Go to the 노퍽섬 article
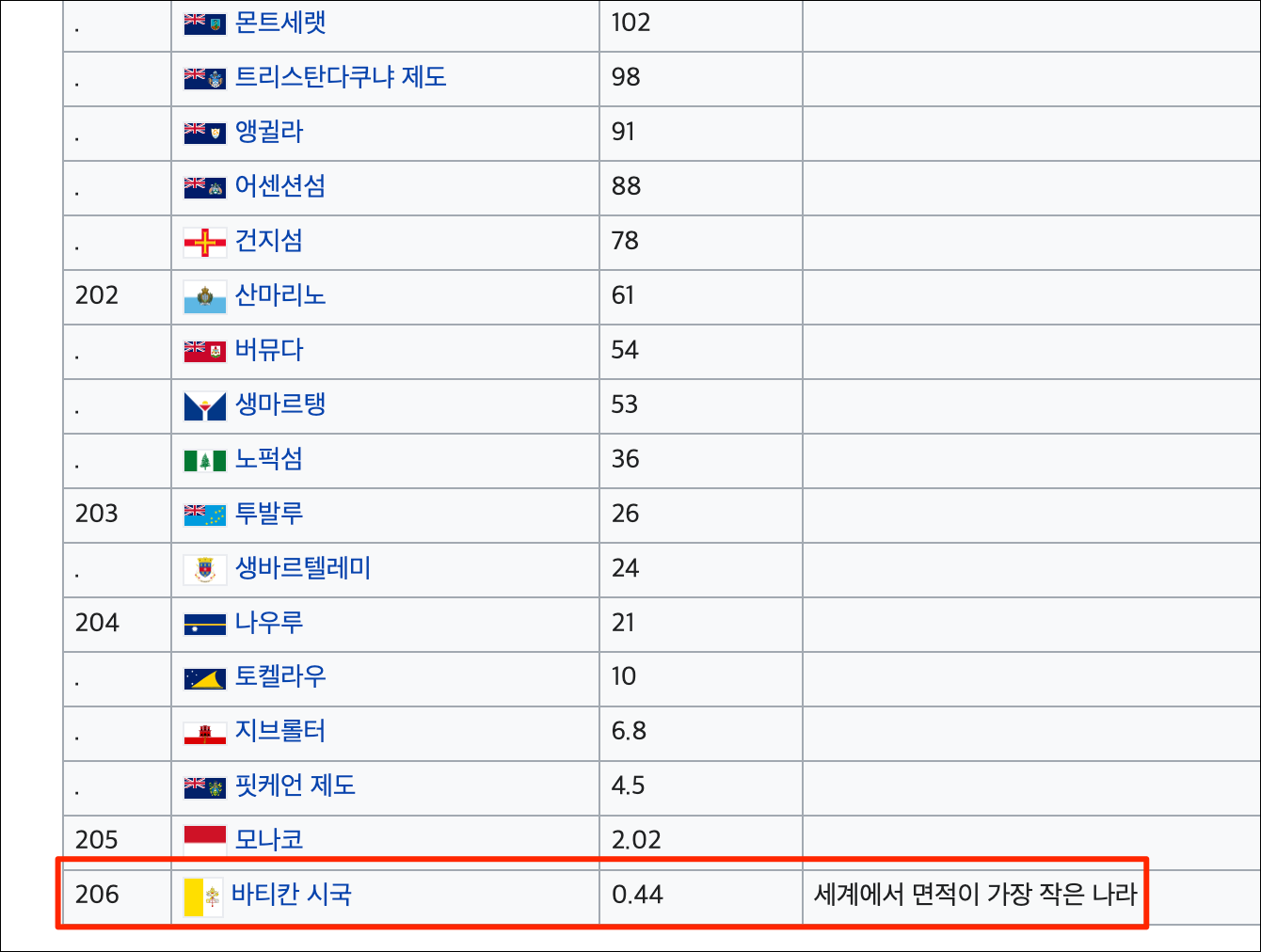The image size is (1261, 952). (269, 459)
